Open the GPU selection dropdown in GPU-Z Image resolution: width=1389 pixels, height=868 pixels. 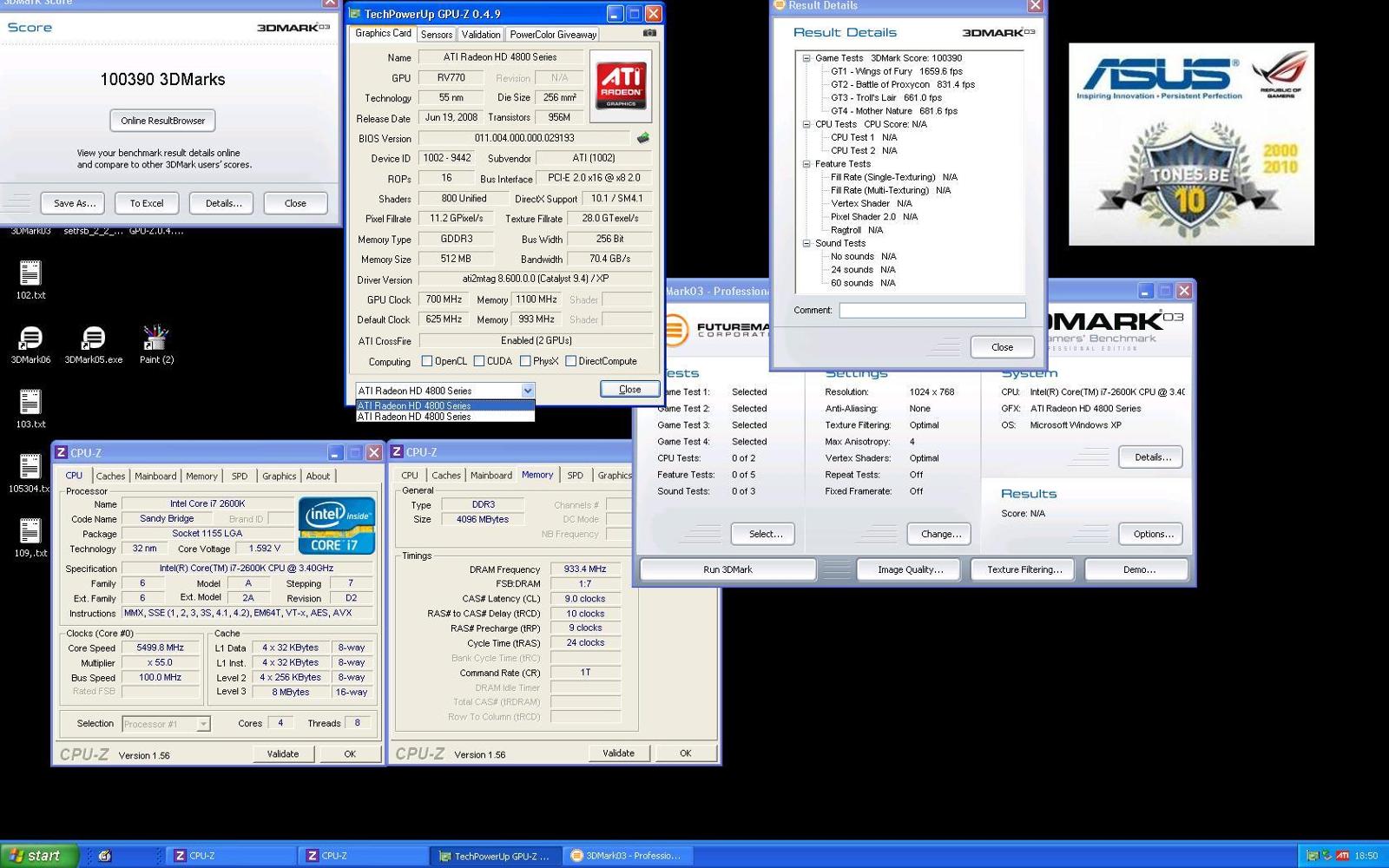[x=527, y=391]
